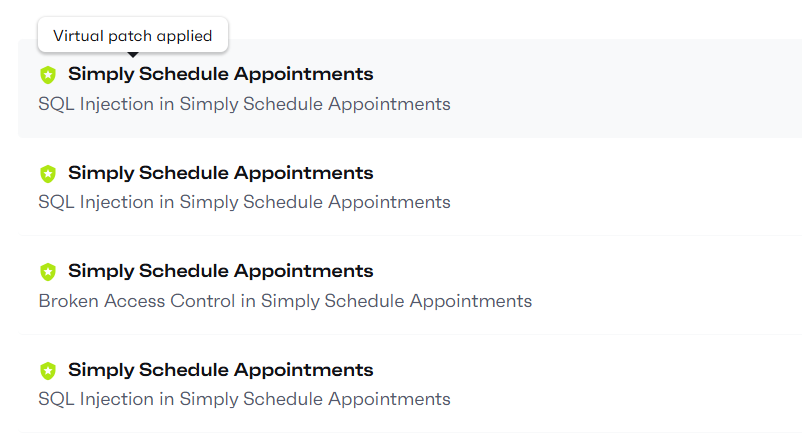Select the second row's SQL Injection description
This screenshot has width=802, height=439.
(244, 202)
